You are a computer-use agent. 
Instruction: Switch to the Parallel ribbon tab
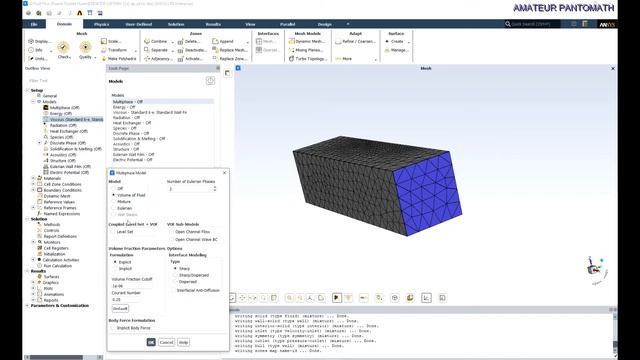point(287,24)
